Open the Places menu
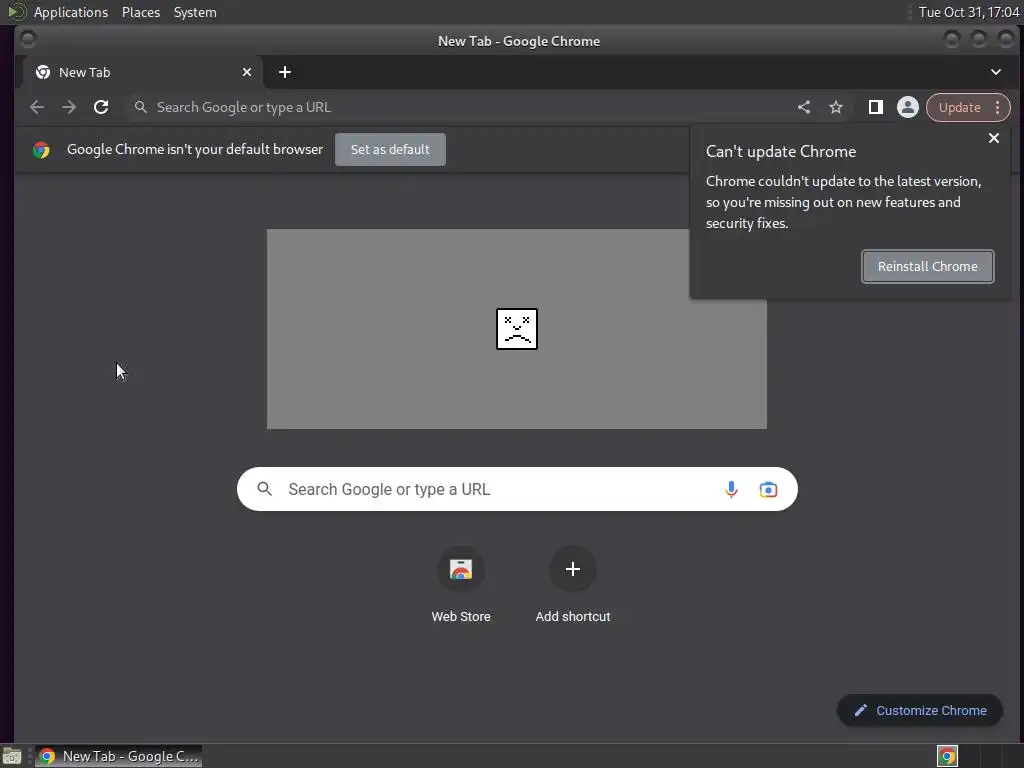The image size is (1024, 768). (140, 12)
